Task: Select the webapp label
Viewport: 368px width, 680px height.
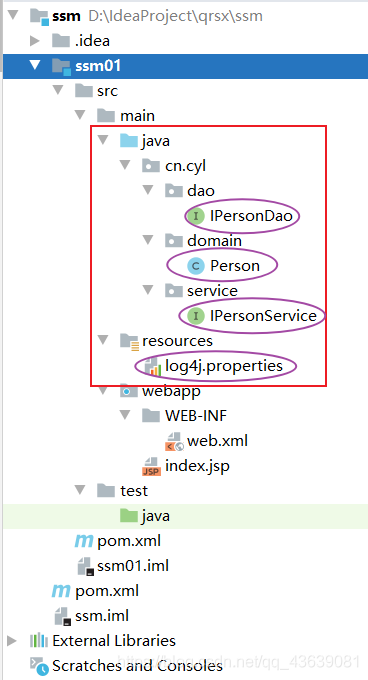Action: click(171, 391)
